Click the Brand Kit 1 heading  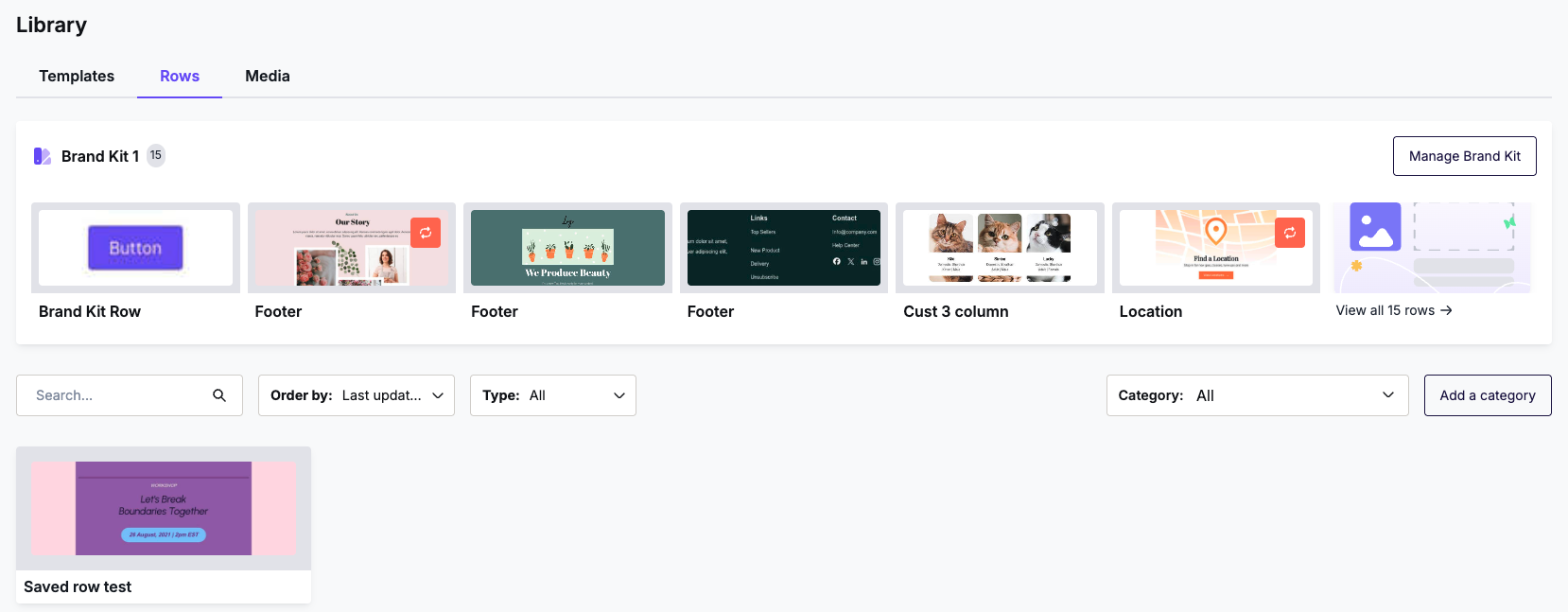pyautogui.click(x=100, y=156)
